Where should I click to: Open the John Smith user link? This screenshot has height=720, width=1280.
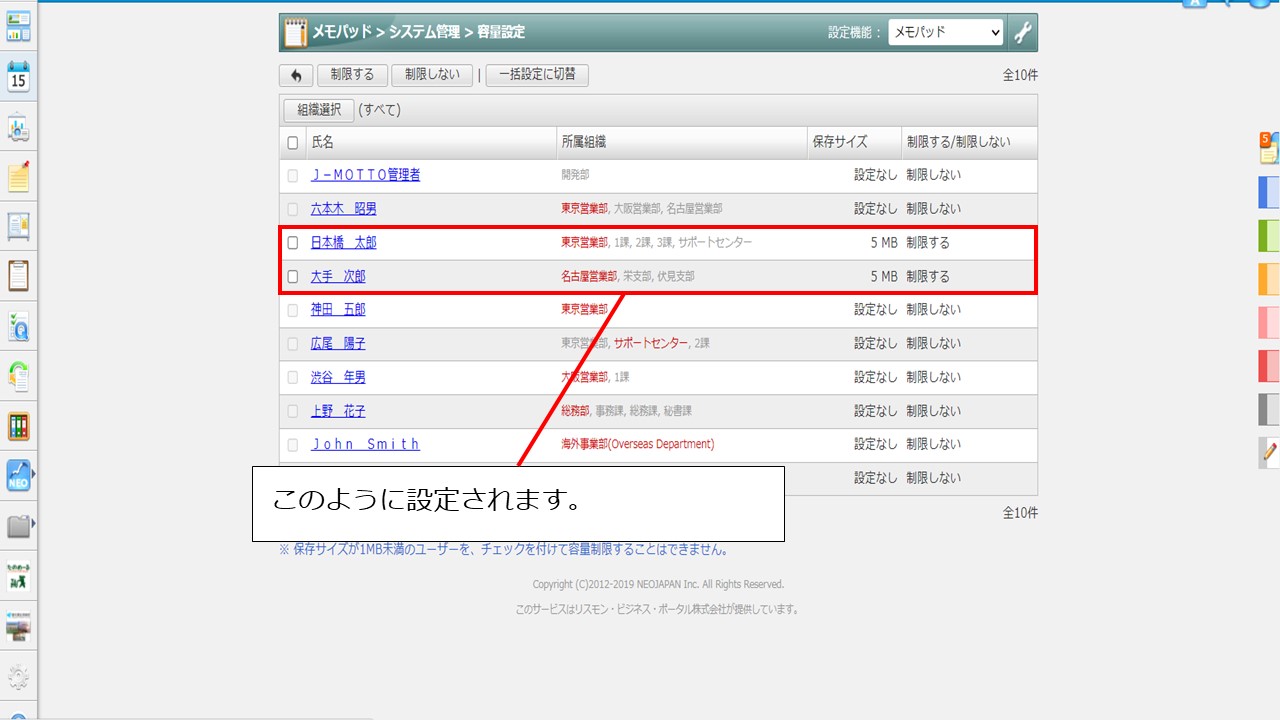click(365, 444)
